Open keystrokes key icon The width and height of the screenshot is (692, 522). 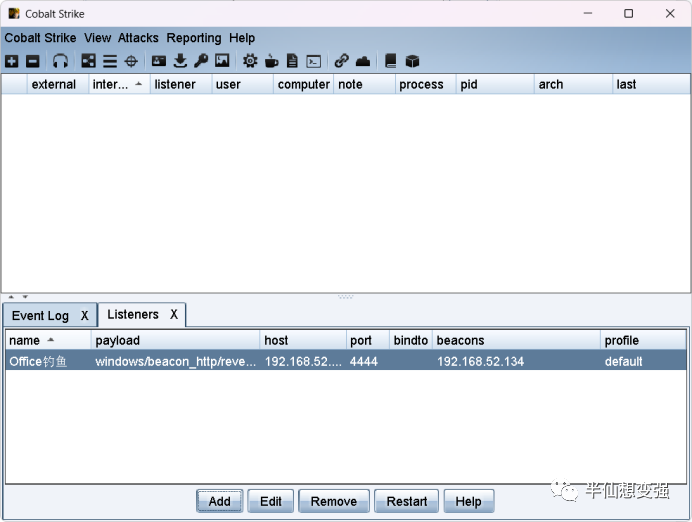click(x=201, y=61)
